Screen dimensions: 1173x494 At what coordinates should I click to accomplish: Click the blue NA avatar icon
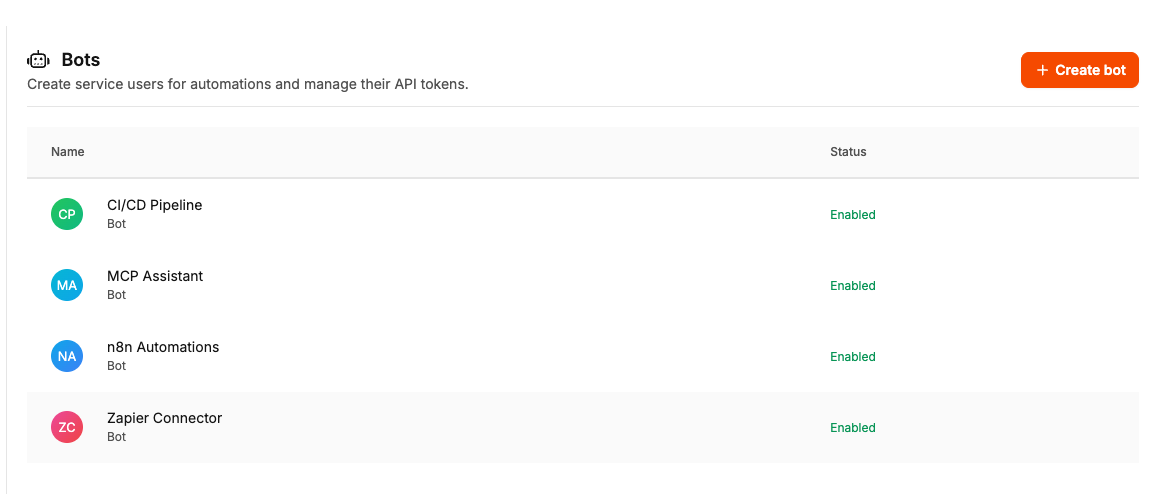pos(67,356)
